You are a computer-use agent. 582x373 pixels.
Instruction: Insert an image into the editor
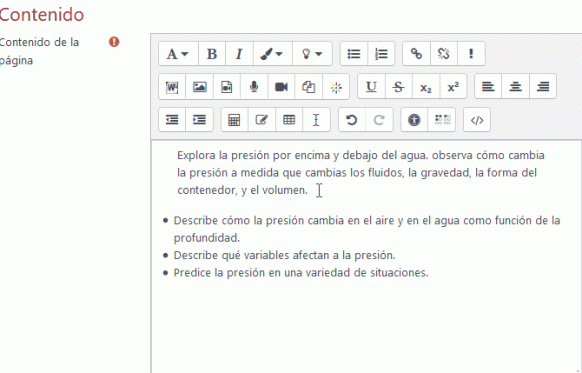[x=199, y=86]
